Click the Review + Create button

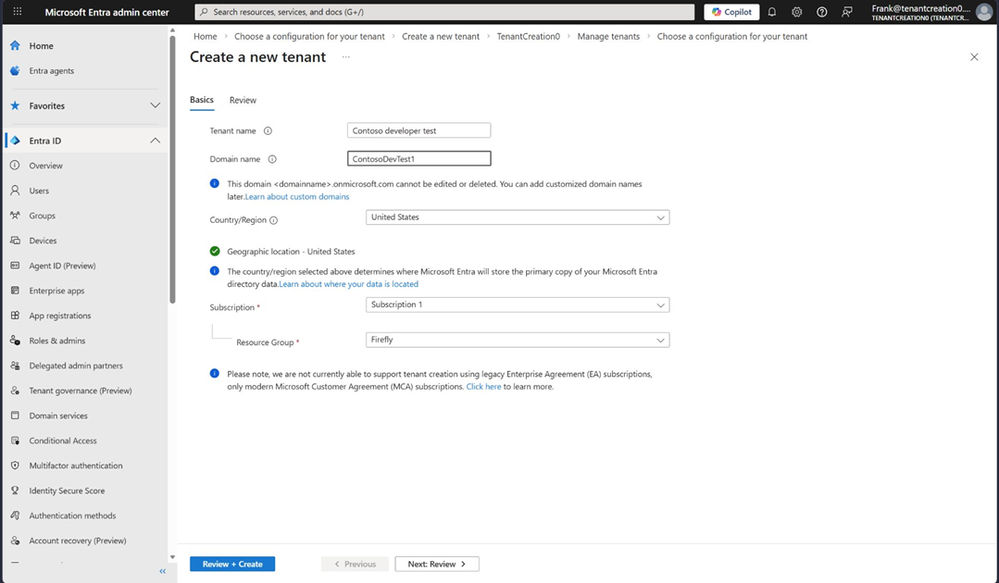click(233, 564)
